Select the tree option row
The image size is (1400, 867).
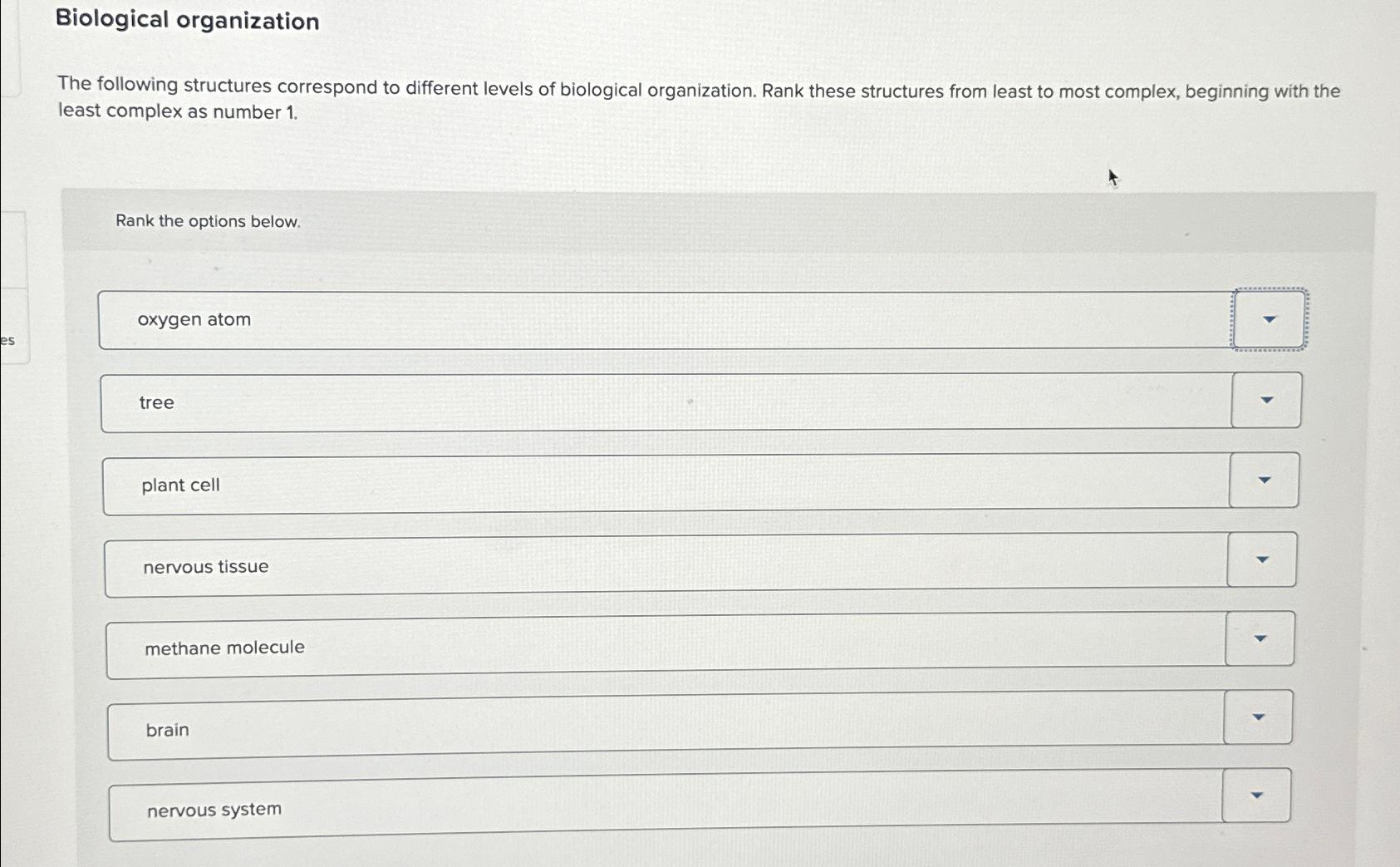(582, 402)
